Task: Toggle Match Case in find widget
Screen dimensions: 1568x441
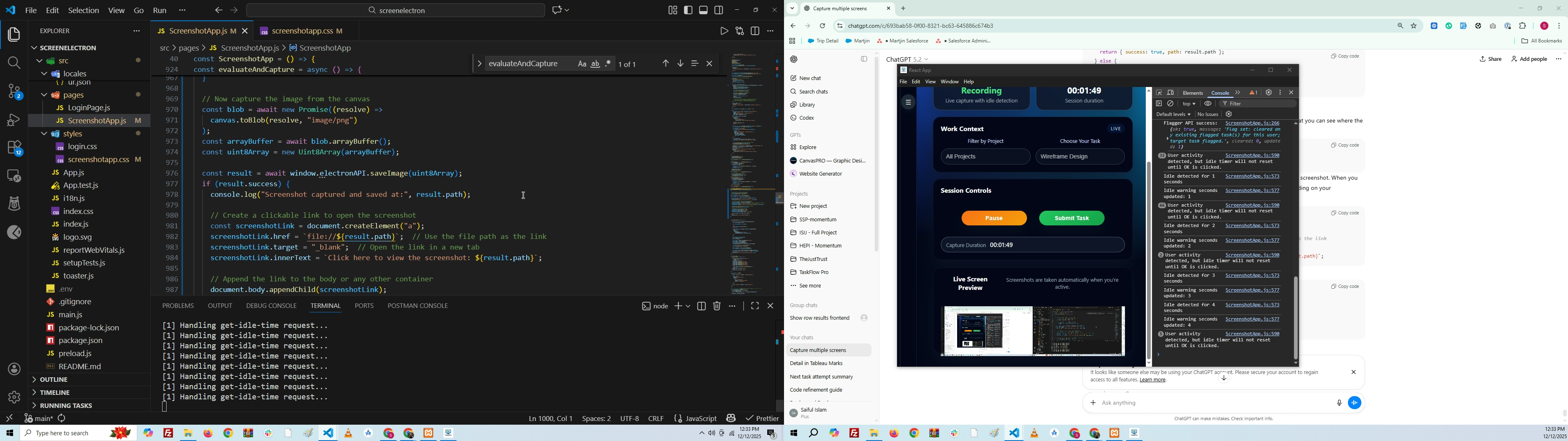Action: [x=582, y=64]
